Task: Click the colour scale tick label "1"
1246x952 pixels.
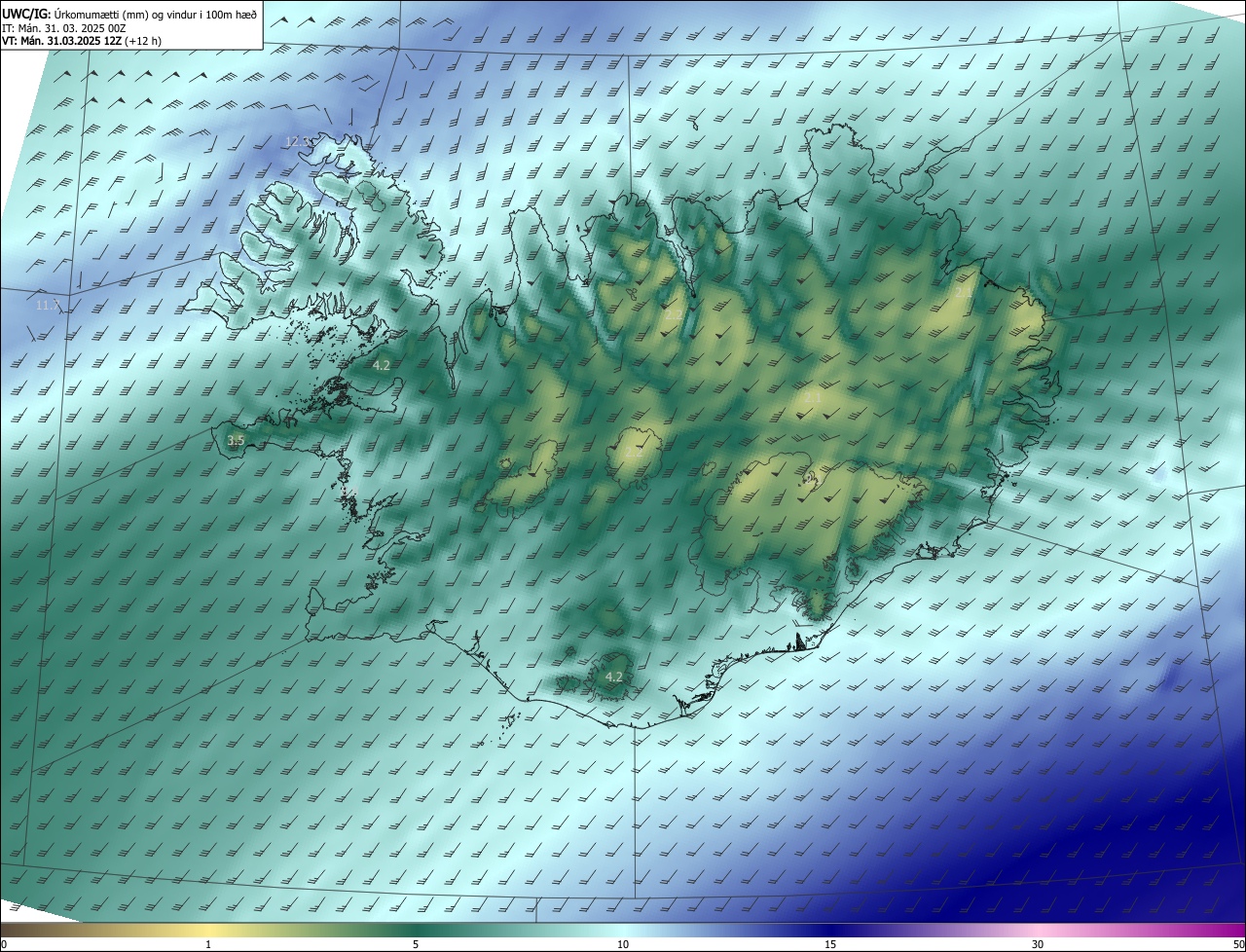Action: coord(208,944)
